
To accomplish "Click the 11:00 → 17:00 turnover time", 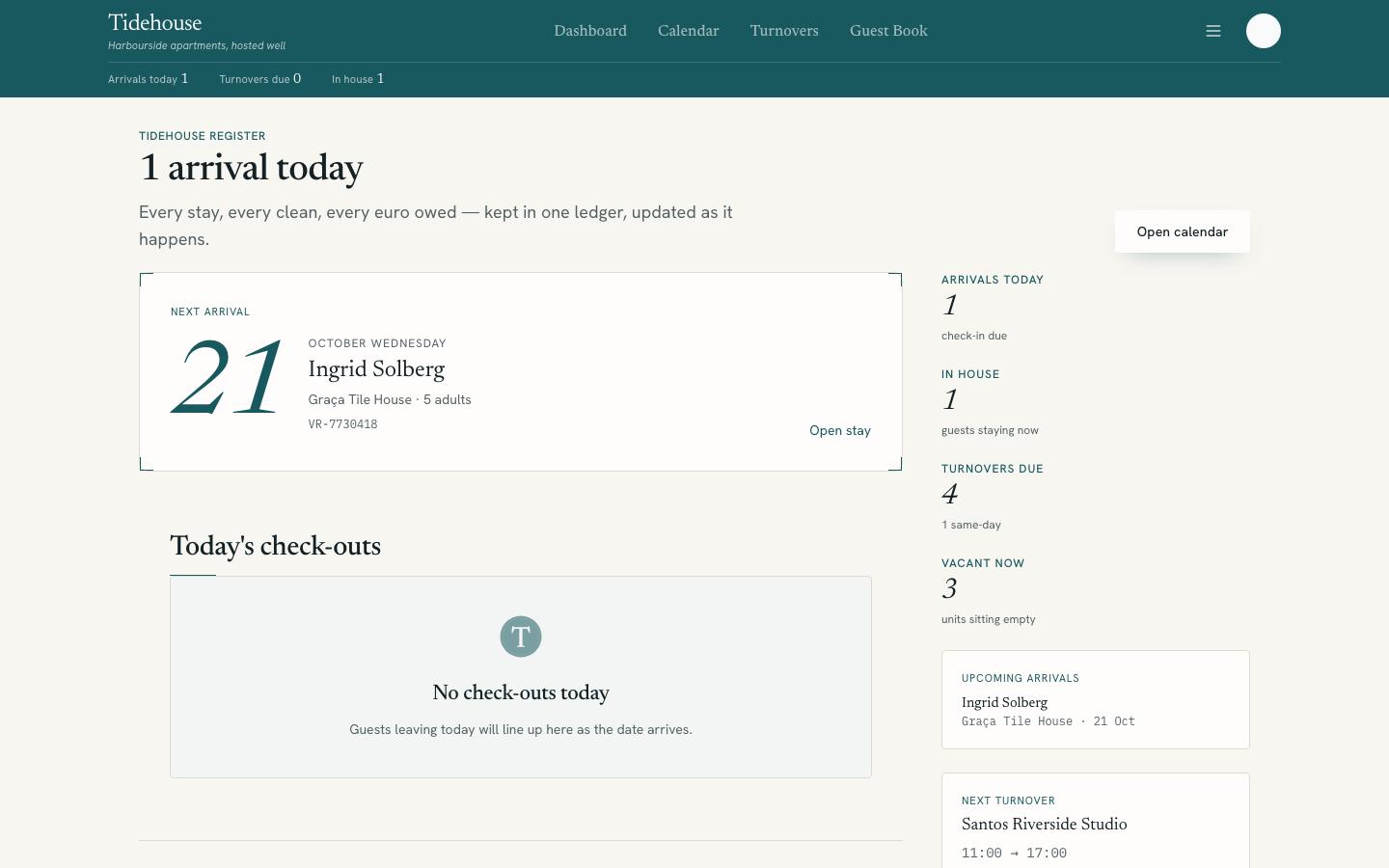I will pos(1014,854).
